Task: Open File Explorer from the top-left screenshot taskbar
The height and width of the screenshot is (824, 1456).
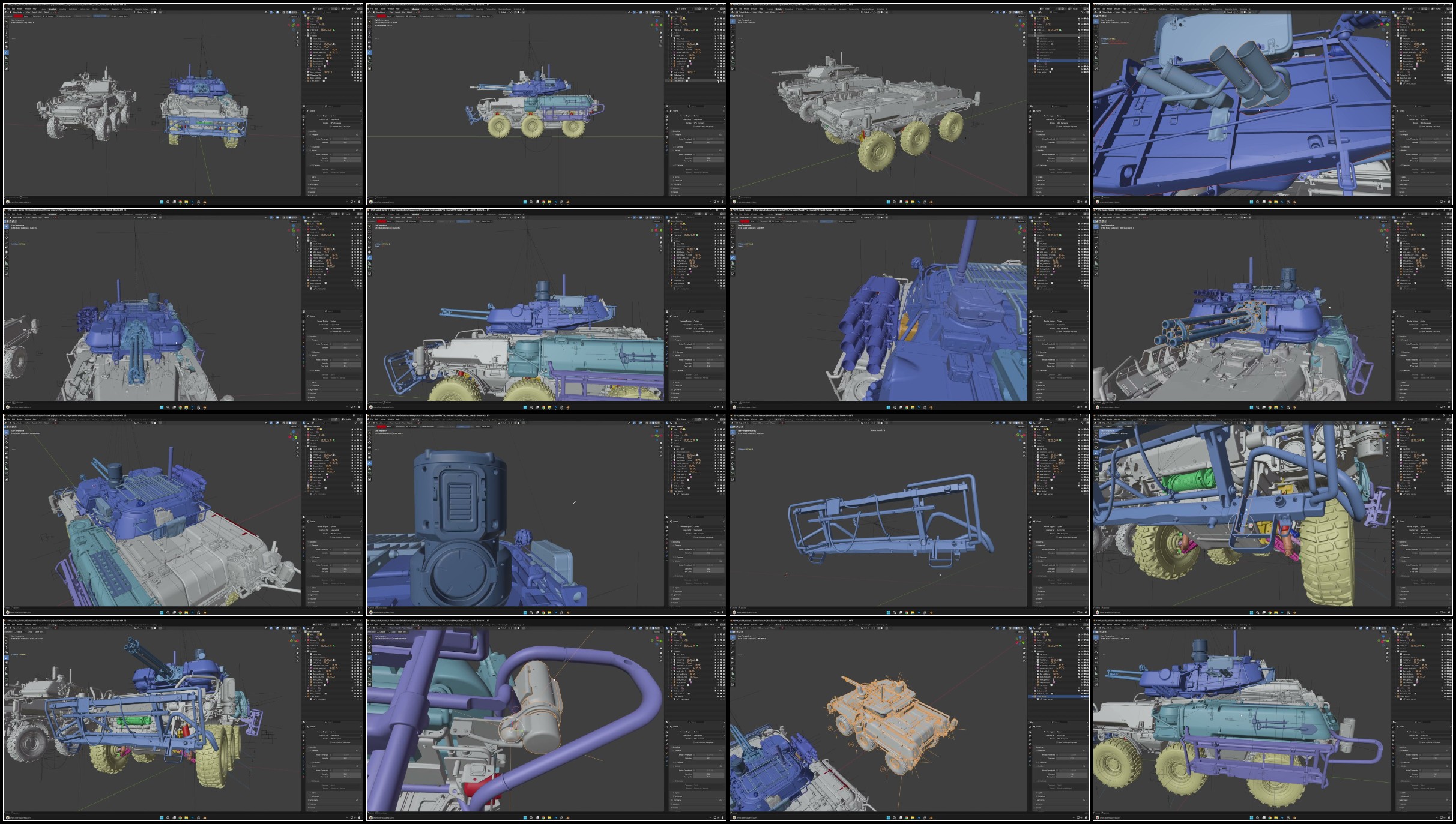Action: [186, 202]
